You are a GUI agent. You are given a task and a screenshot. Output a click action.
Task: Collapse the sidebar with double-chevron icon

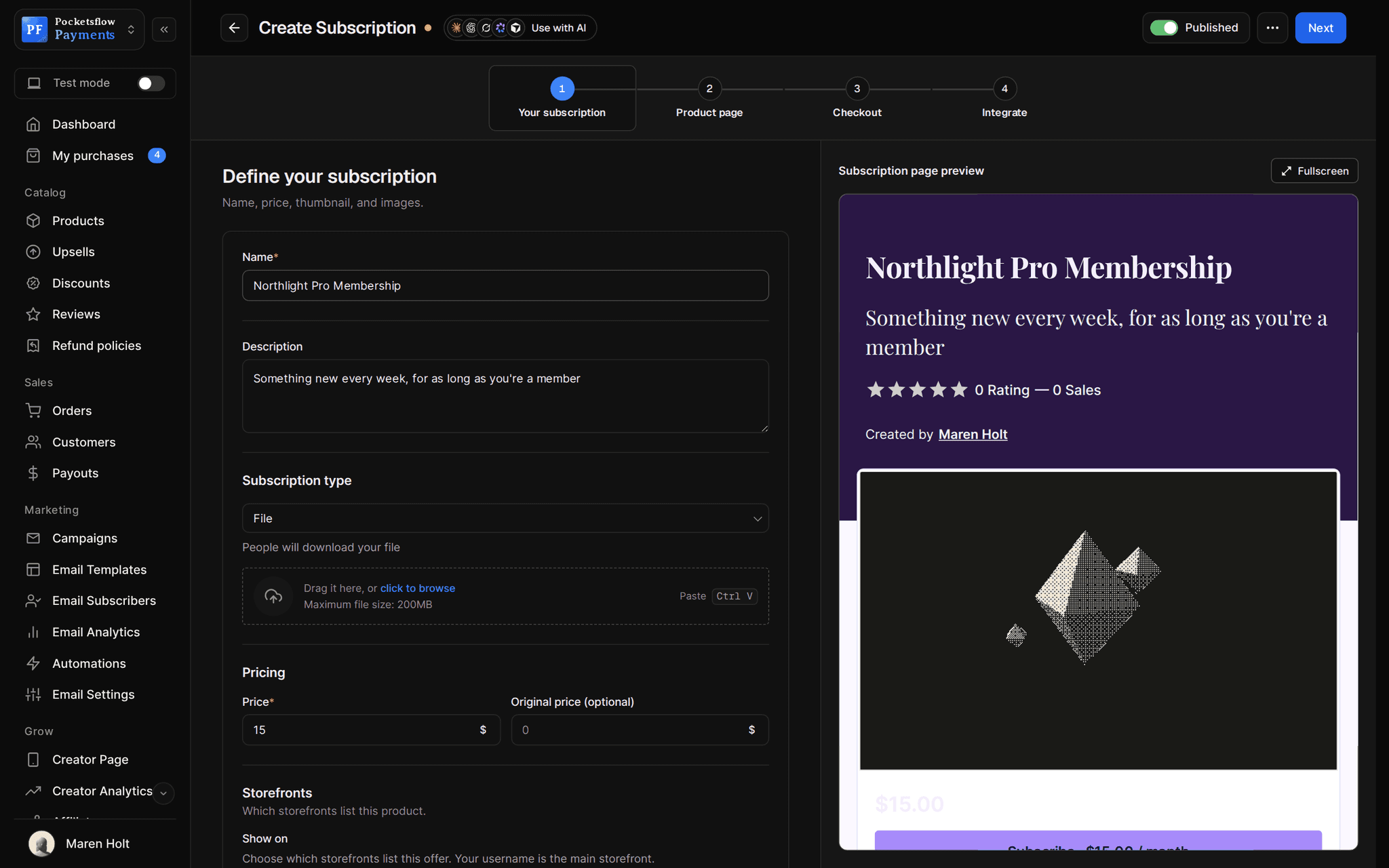point(164,29)
